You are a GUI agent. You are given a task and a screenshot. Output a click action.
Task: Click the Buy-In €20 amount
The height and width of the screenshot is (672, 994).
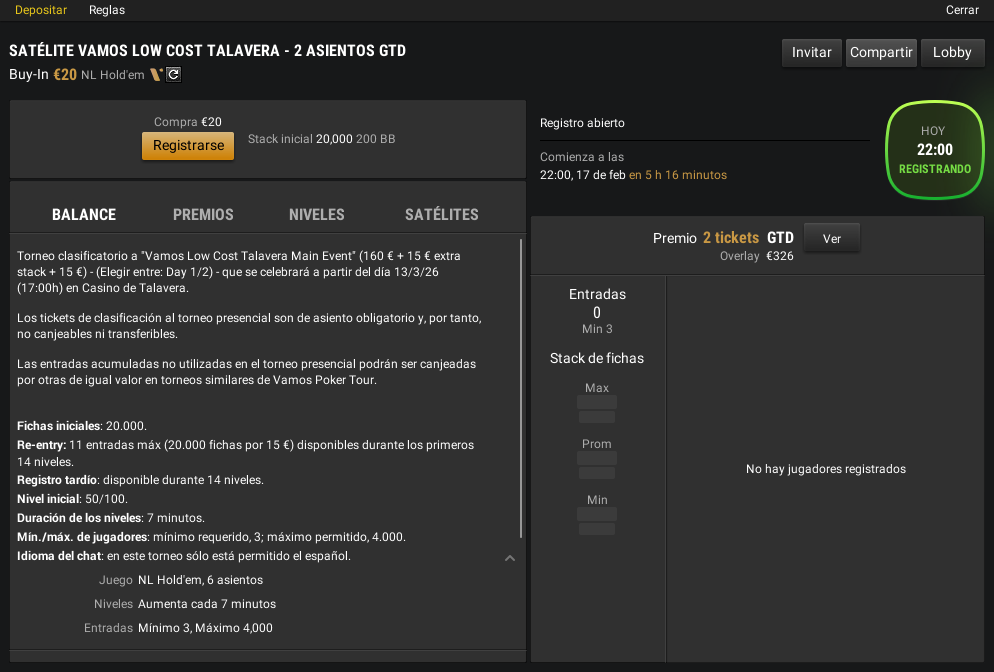tap(65, 74)
